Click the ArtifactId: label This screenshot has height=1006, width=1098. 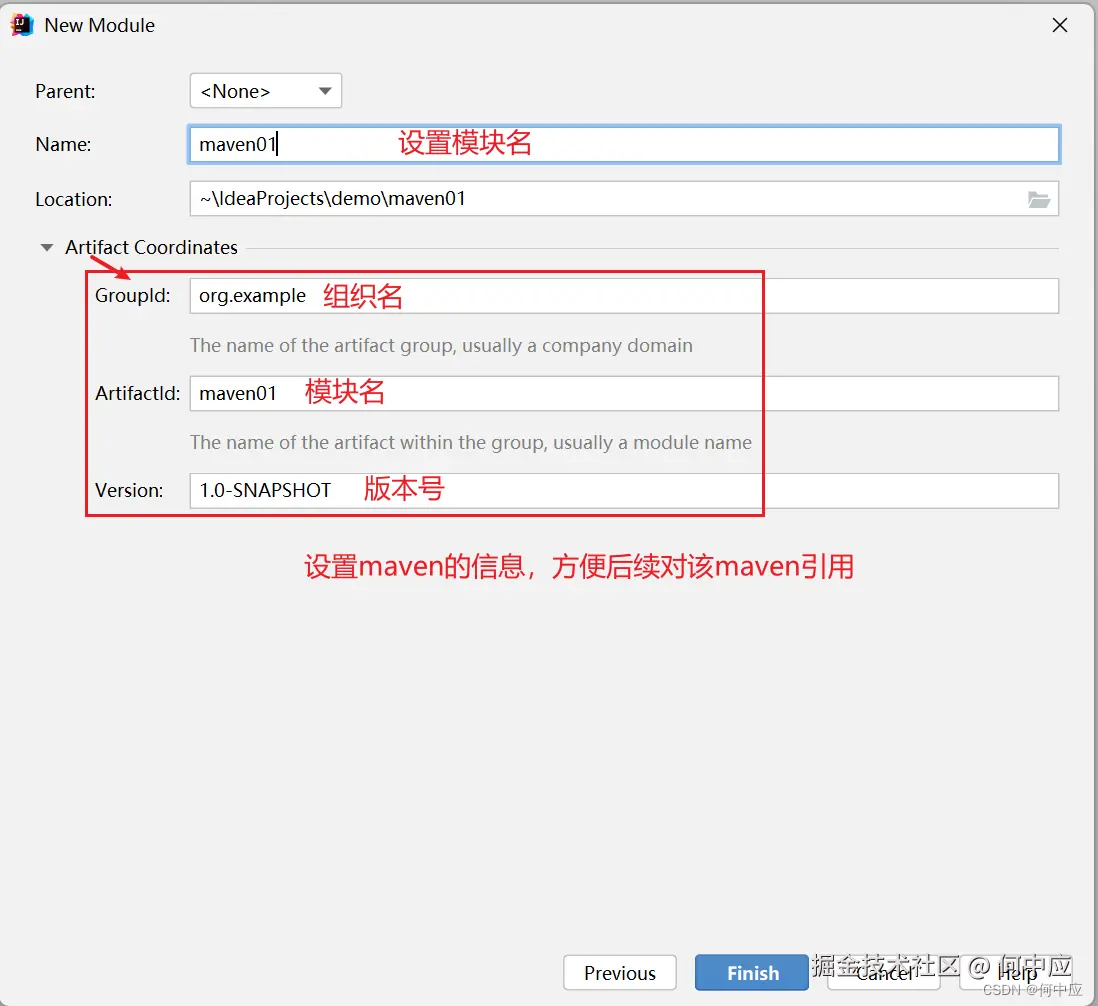coord(137,393)
